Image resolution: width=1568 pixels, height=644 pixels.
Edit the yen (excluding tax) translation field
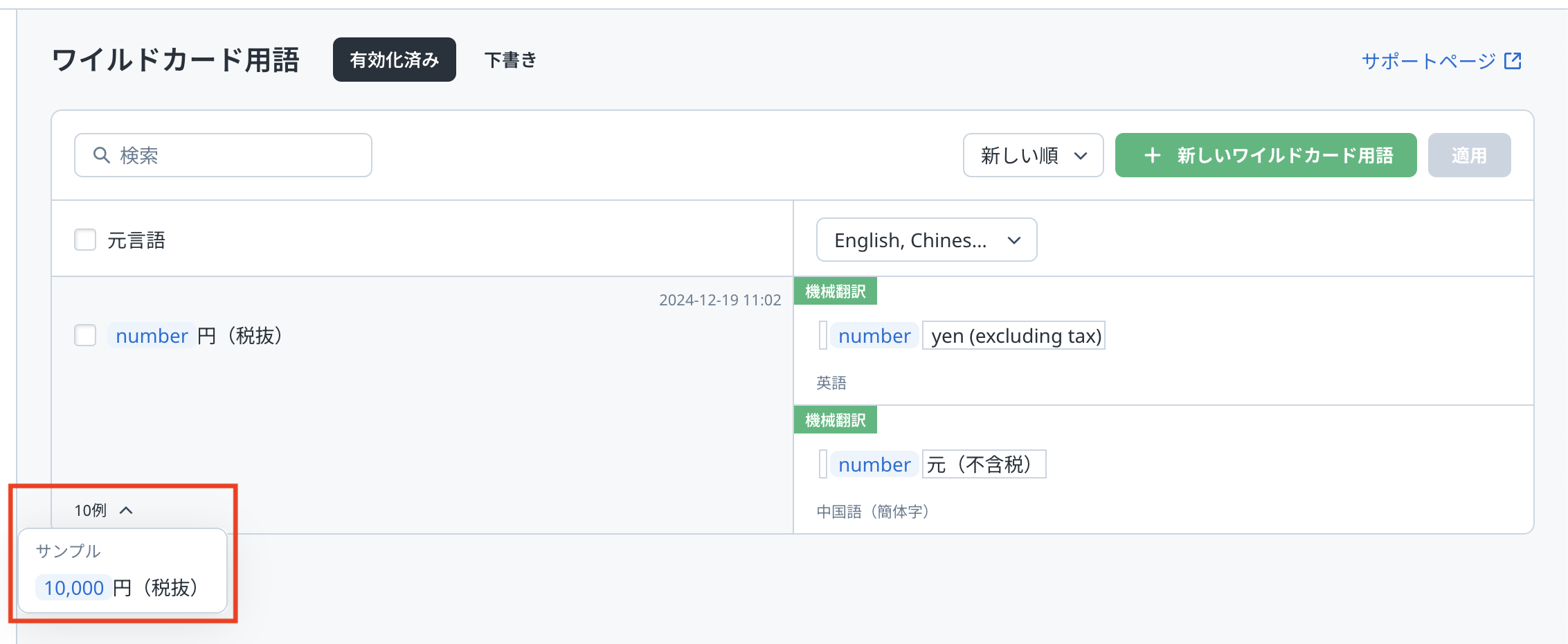tap(1014, 336)
